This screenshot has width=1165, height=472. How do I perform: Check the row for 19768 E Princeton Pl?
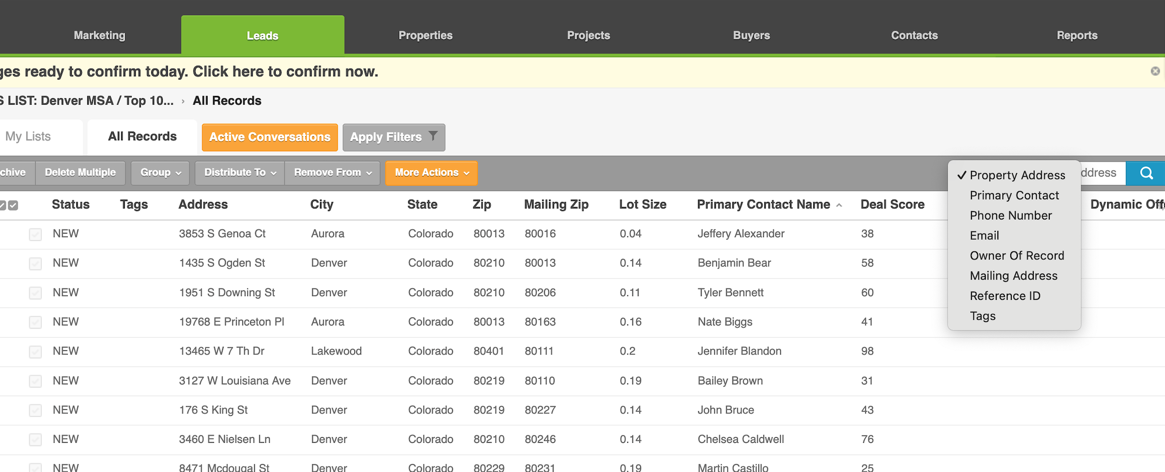[x=35, y=322]
